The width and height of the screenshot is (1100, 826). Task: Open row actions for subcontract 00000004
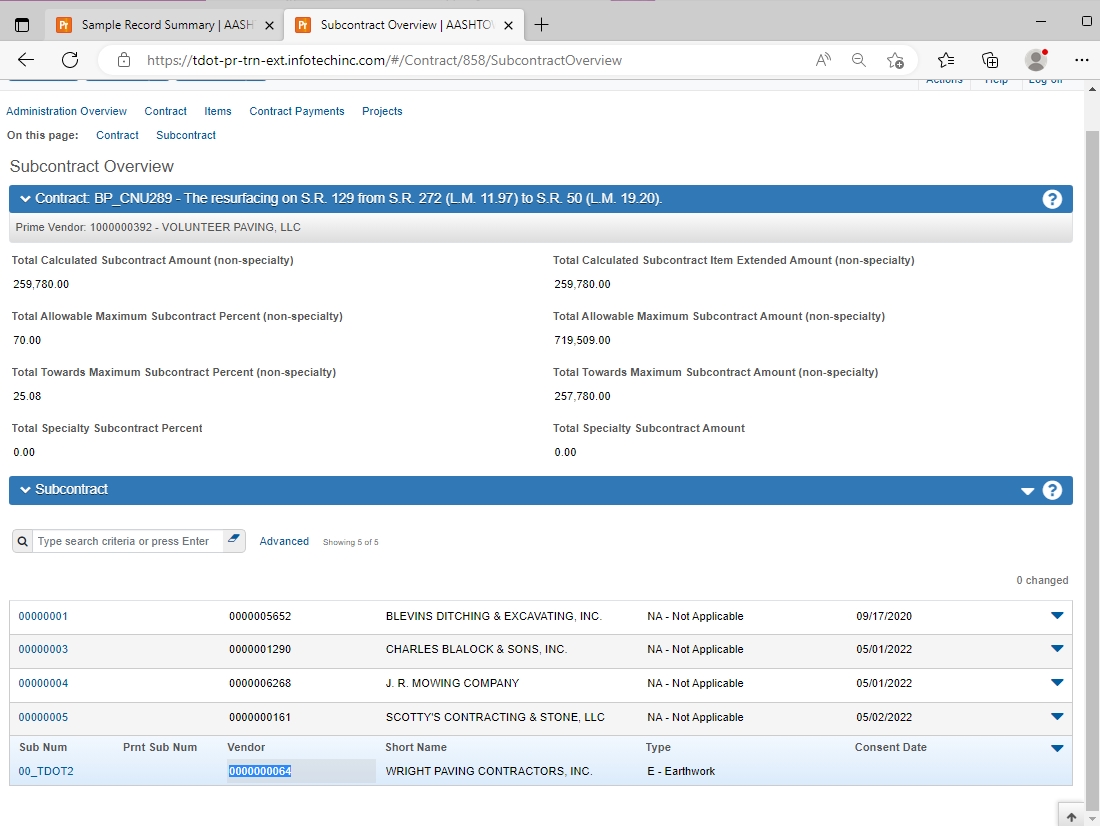(x=1057, y=682)
